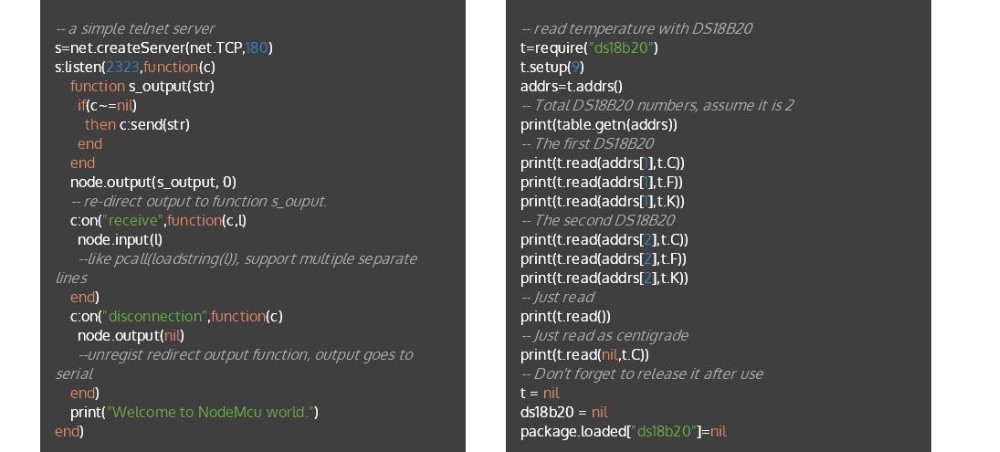This screenshot has width=1000, height=452.
Task: Click the print(table.getn(addrs)) line
Action: click(599, 125)
